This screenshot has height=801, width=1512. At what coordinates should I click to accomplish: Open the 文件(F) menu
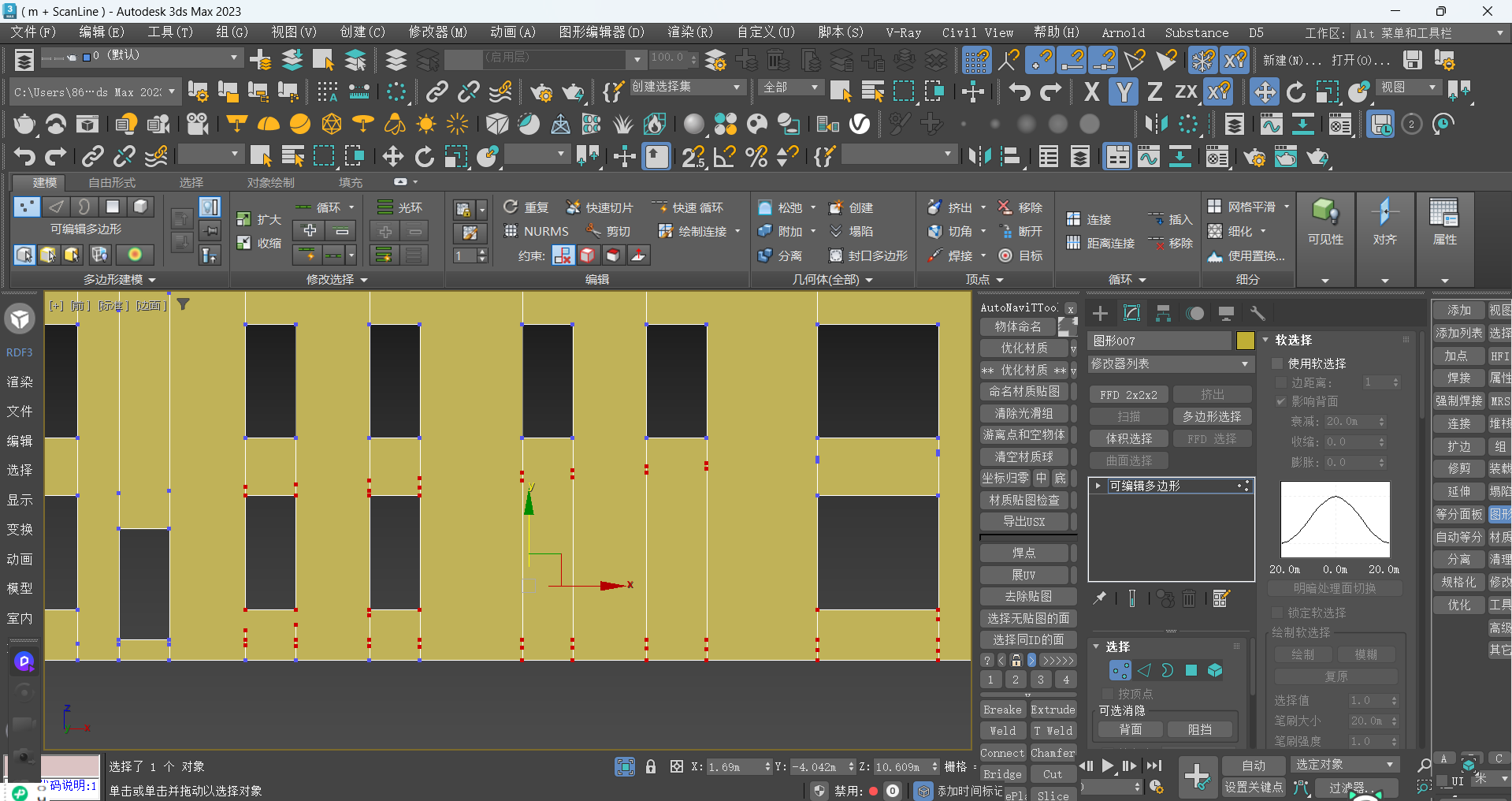33,32
